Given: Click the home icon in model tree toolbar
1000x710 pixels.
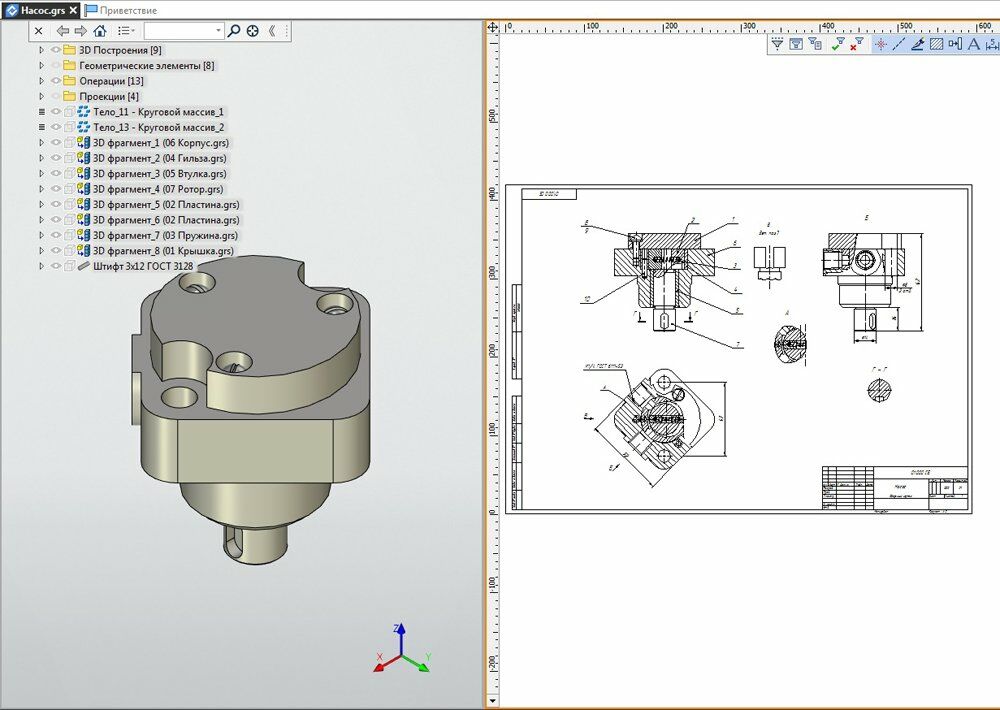Looking at the screenshot, I should 100,31.
